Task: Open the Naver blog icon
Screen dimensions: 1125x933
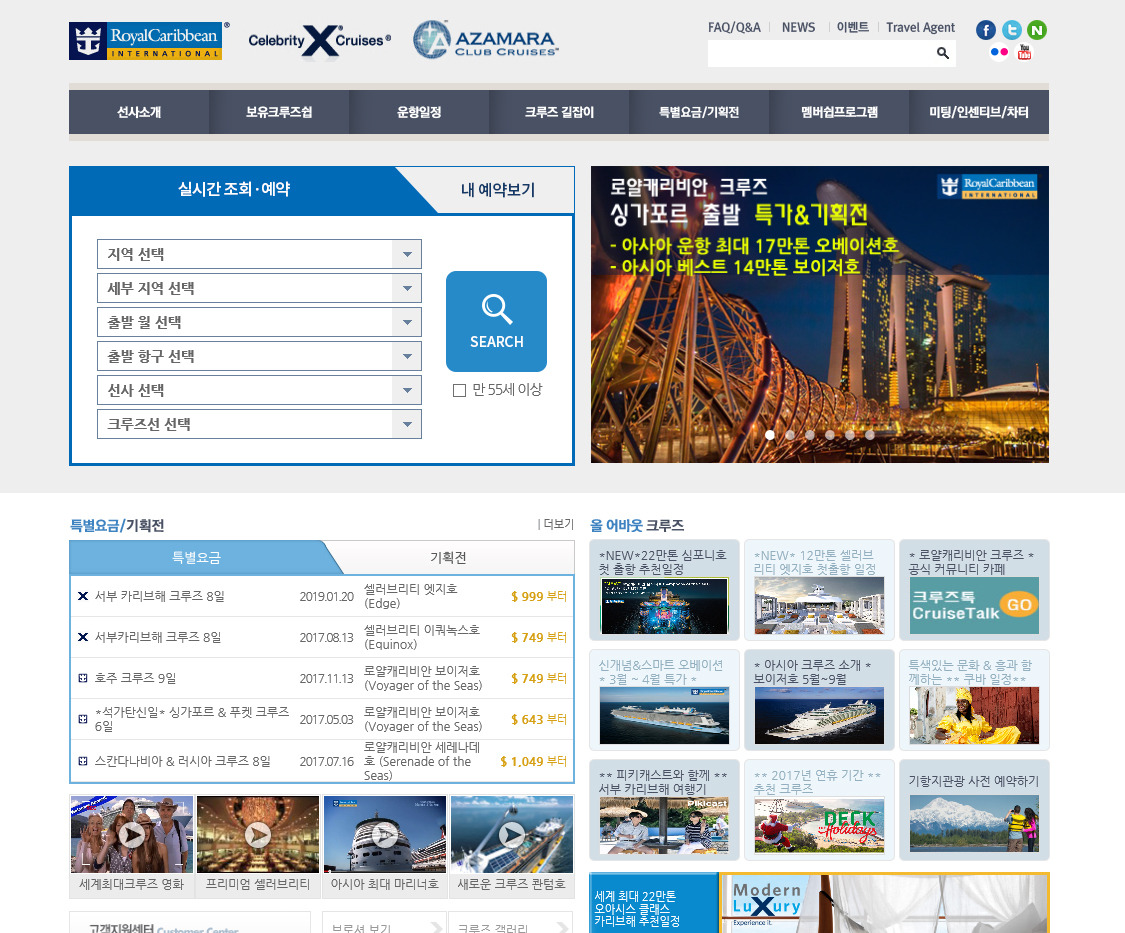Action: pos(1037,30)
